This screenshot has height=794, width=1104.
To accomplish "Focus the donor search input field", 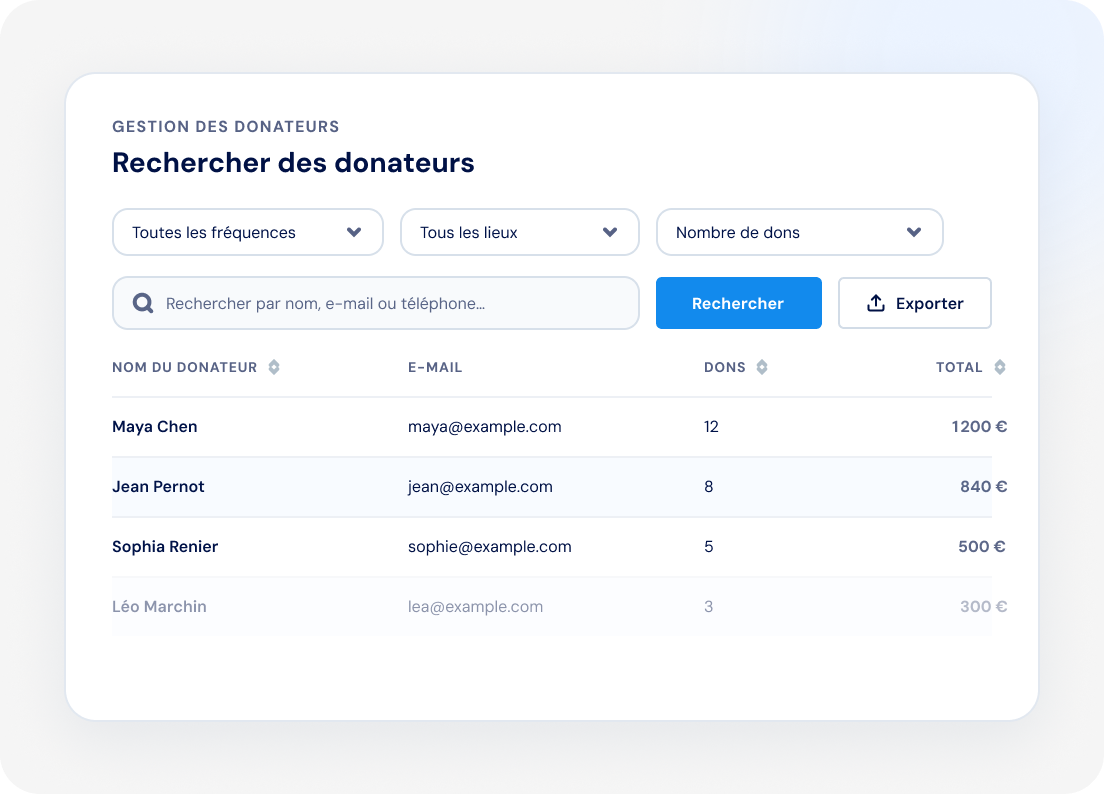I will tap(376, 303).
